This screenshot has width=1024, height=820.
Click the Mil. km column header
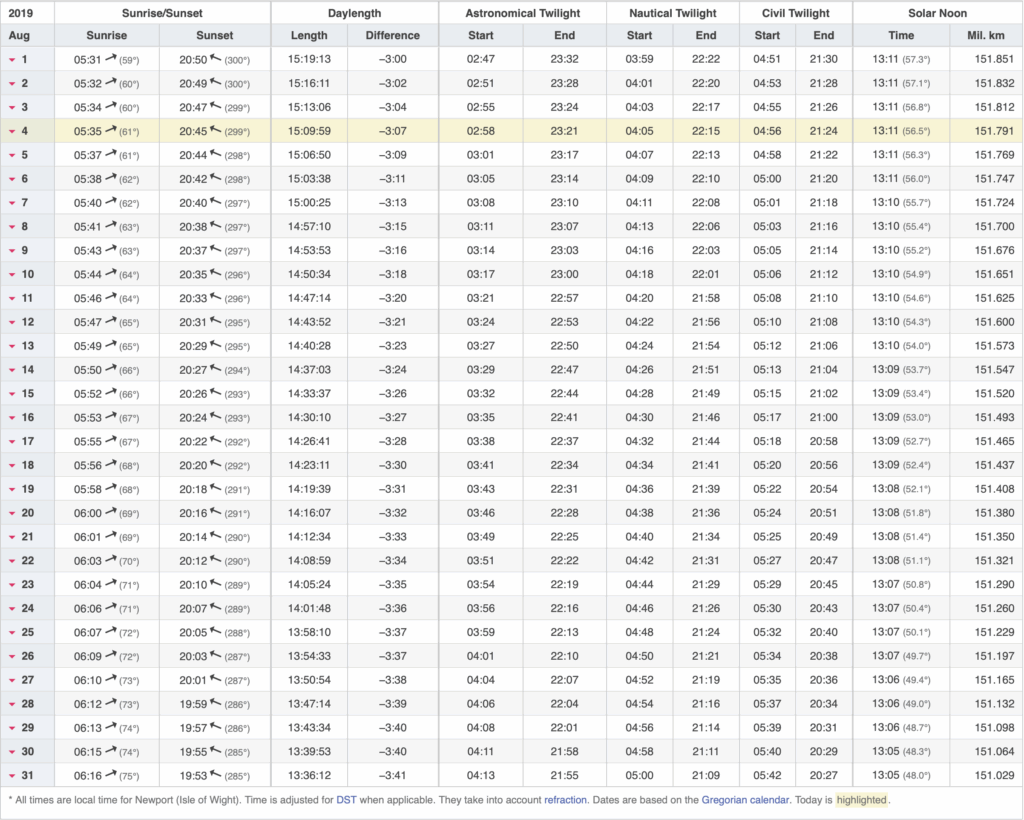pyautogui.click(x=985, y=35)
